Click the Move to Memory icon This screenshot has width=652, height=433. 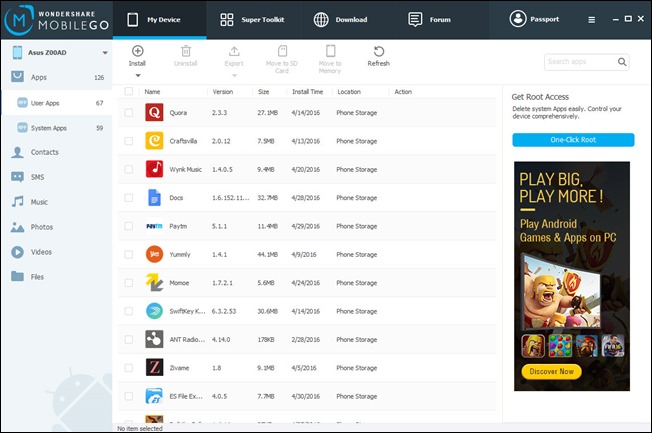point(331,51)
